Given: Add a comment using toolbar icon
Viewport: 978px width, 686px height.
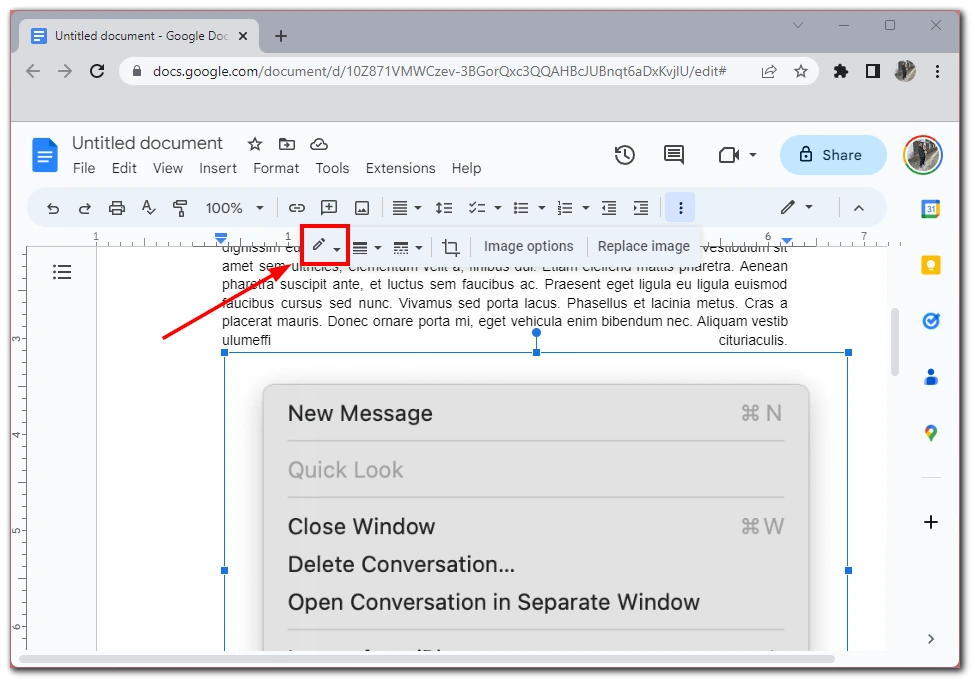Looking at the screenshot, I should [x=329, y=208].
